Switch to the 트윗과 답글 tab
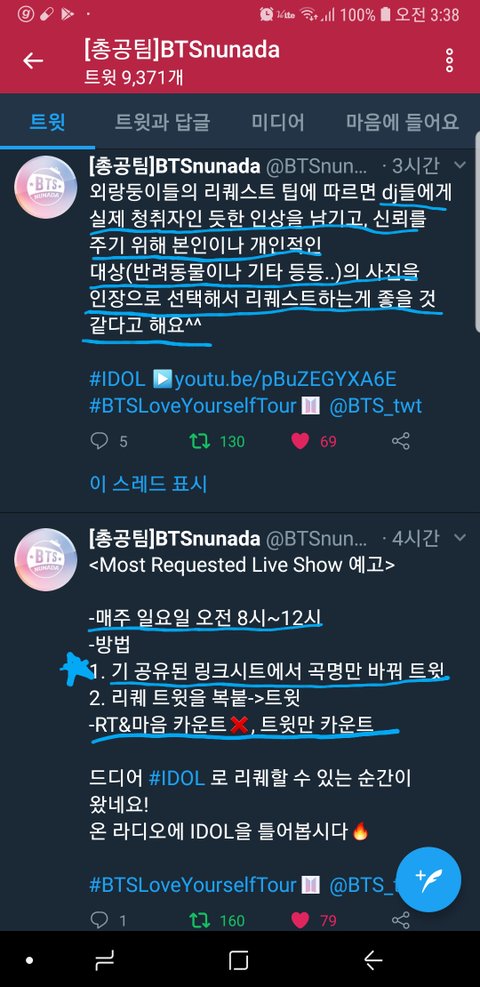The width and height of the screenshot is (480, 987). [x=162, y=121]
